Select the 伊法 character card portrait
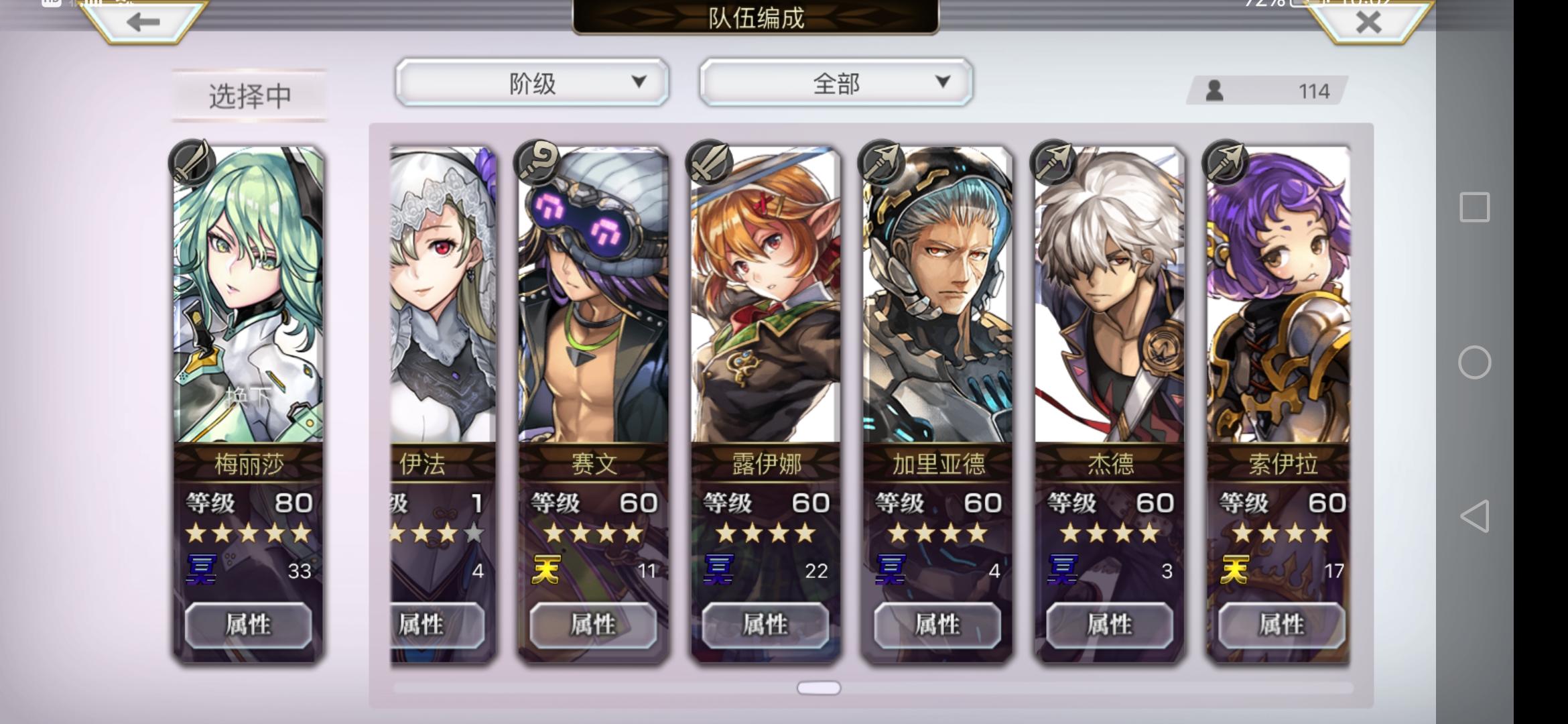Screen dimensions: 1568x724 tap(443, 295)
